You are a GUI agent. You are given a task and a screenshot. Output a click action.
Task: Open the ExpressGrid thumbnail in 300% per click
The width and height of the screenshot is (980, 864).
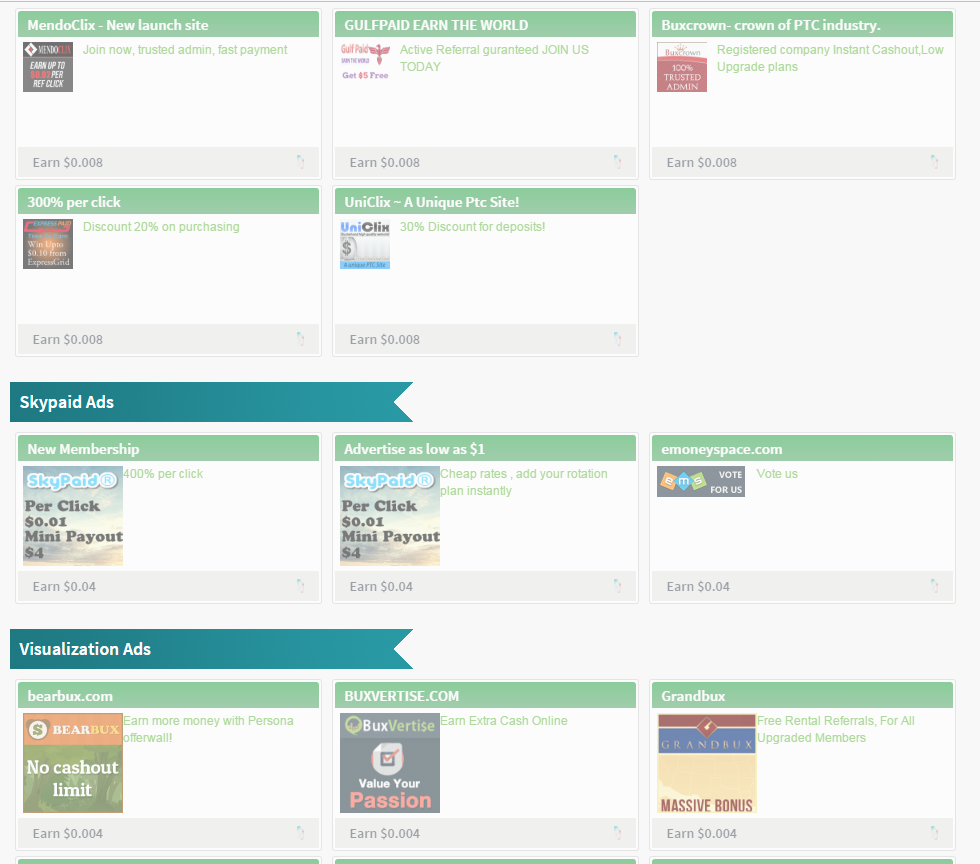point(48,244)
